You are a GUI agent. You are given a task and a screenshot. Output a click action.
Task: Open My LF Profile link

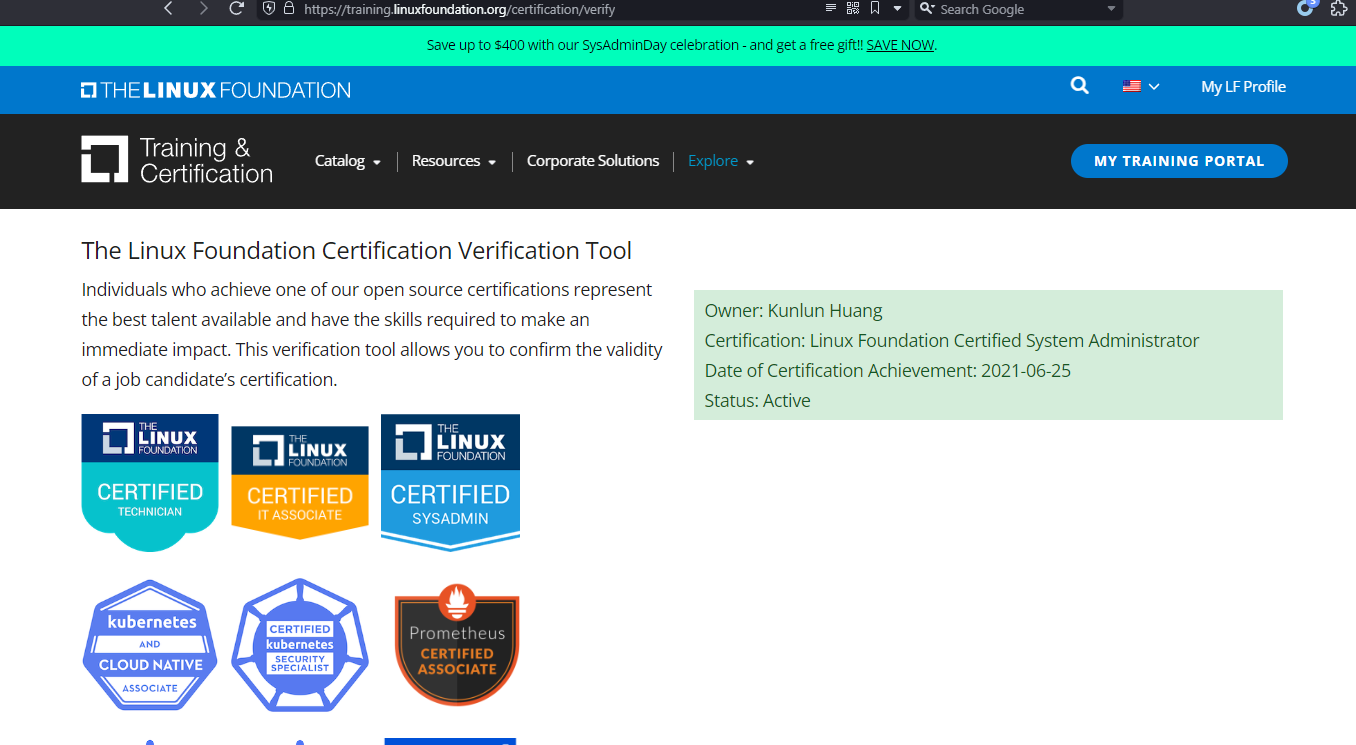(1243, 87)
